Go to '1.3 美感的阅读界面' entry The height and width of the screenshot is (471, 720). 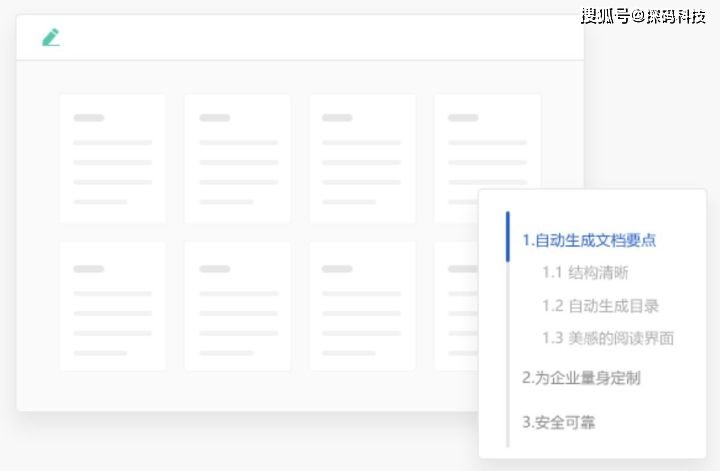(608, 338)
